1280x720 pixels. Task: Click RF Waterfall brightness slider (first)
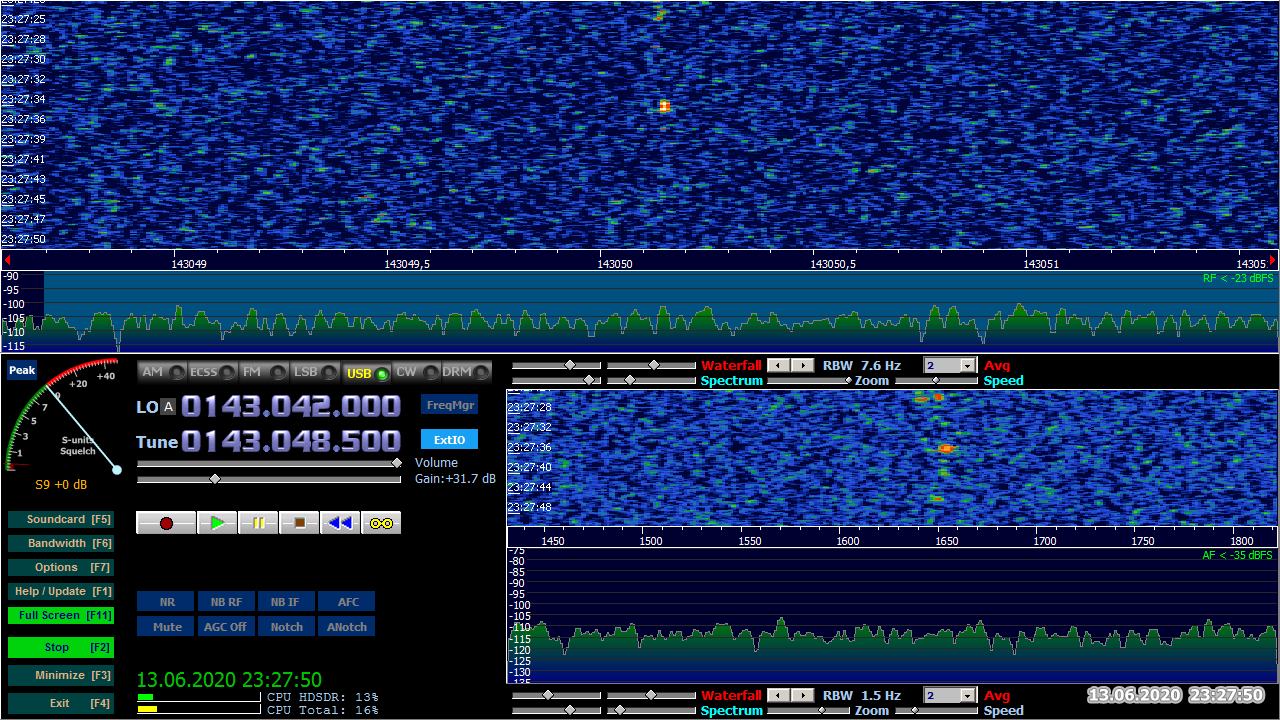coord(557,366)
